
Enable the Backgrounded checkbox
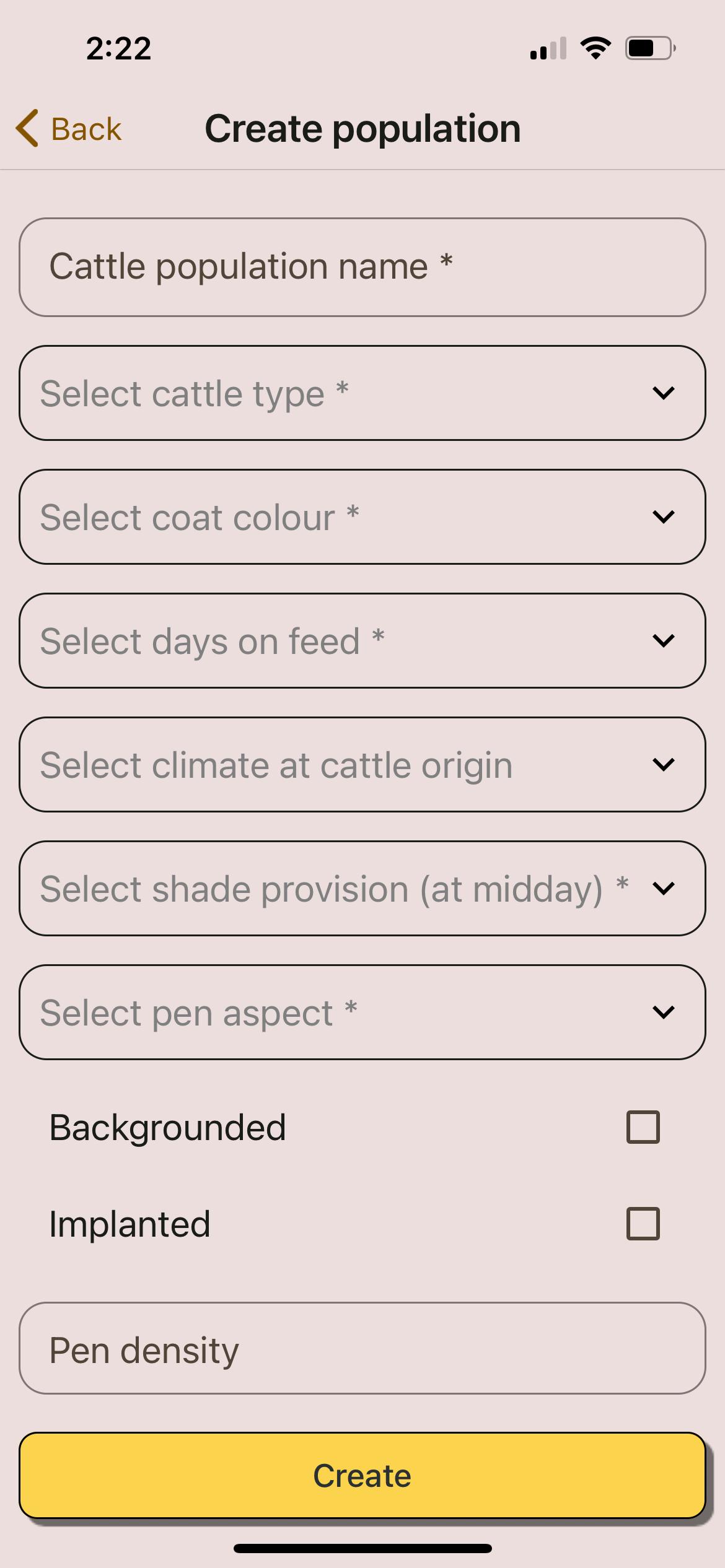click(643, 1127)
